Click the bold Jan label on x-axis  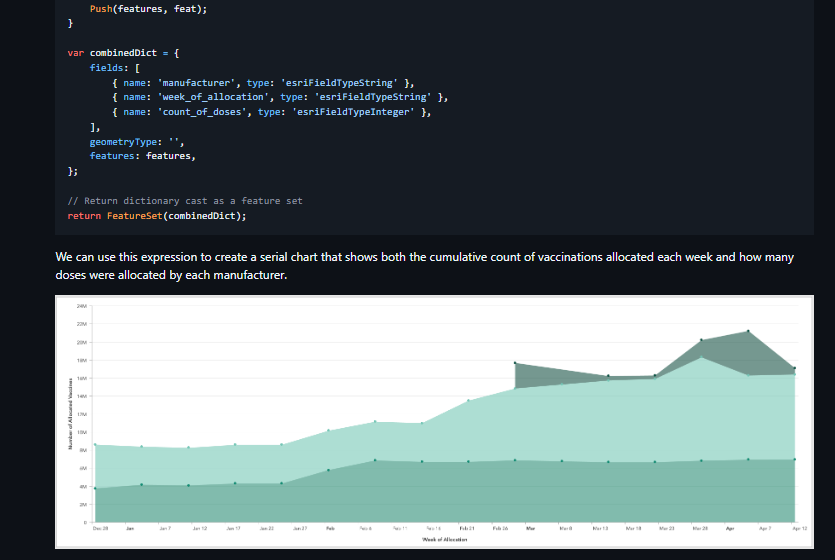(131, 526)
